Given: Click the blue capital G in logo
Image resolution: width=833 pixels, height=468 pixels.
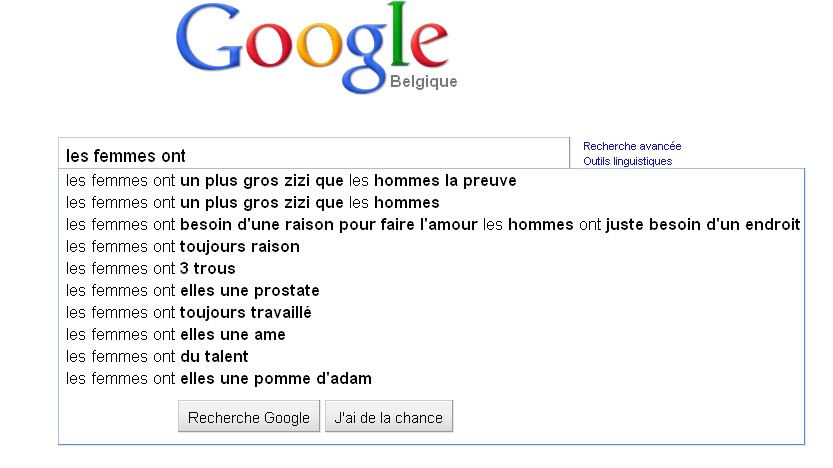Looking at the screenshot, I should pyautogui.click(x=213, y=42).
